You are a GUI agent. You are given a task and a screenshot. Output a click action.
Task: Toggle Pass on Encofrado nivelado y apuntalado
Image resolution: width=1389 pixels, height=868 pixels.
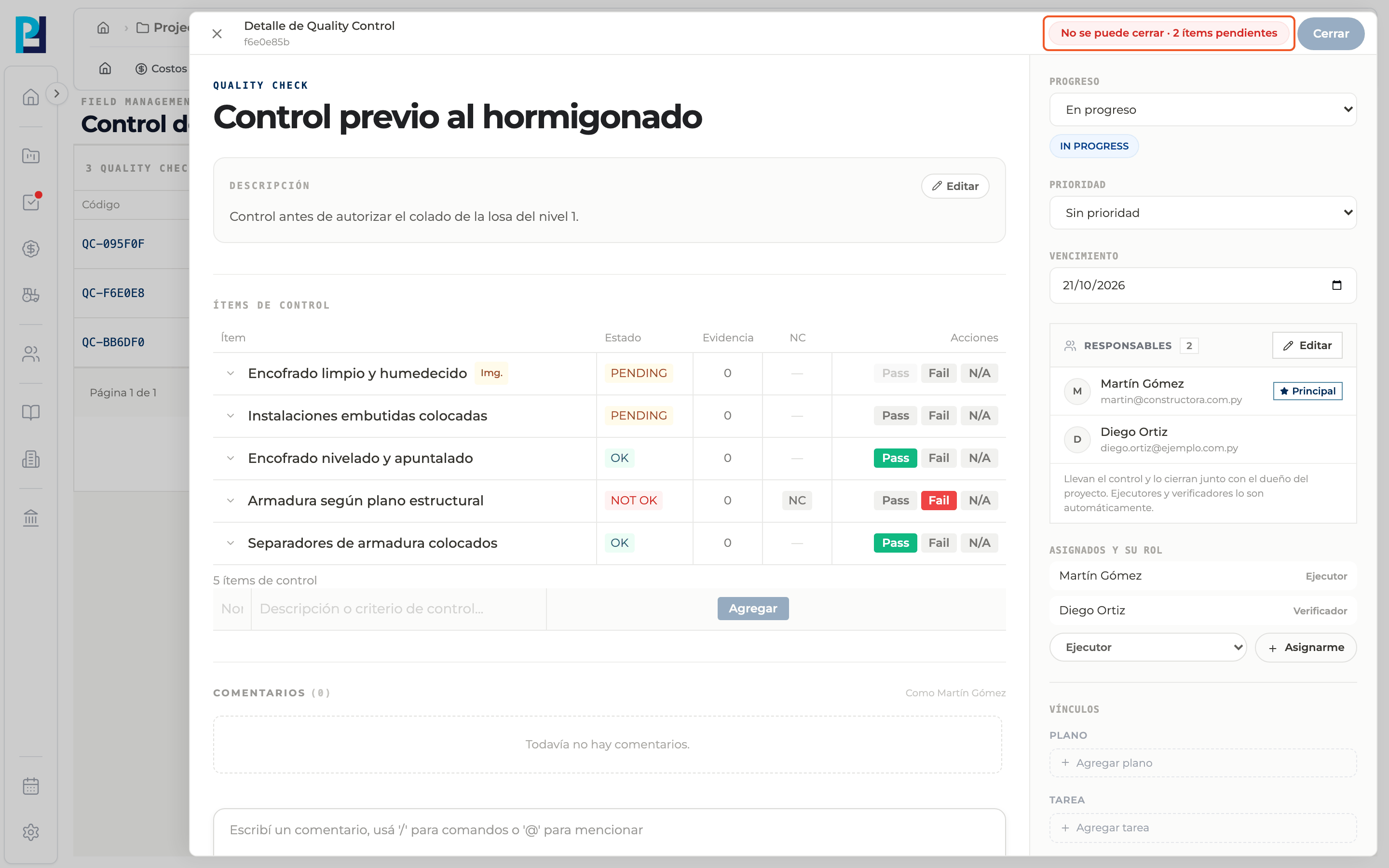point(896,458)
